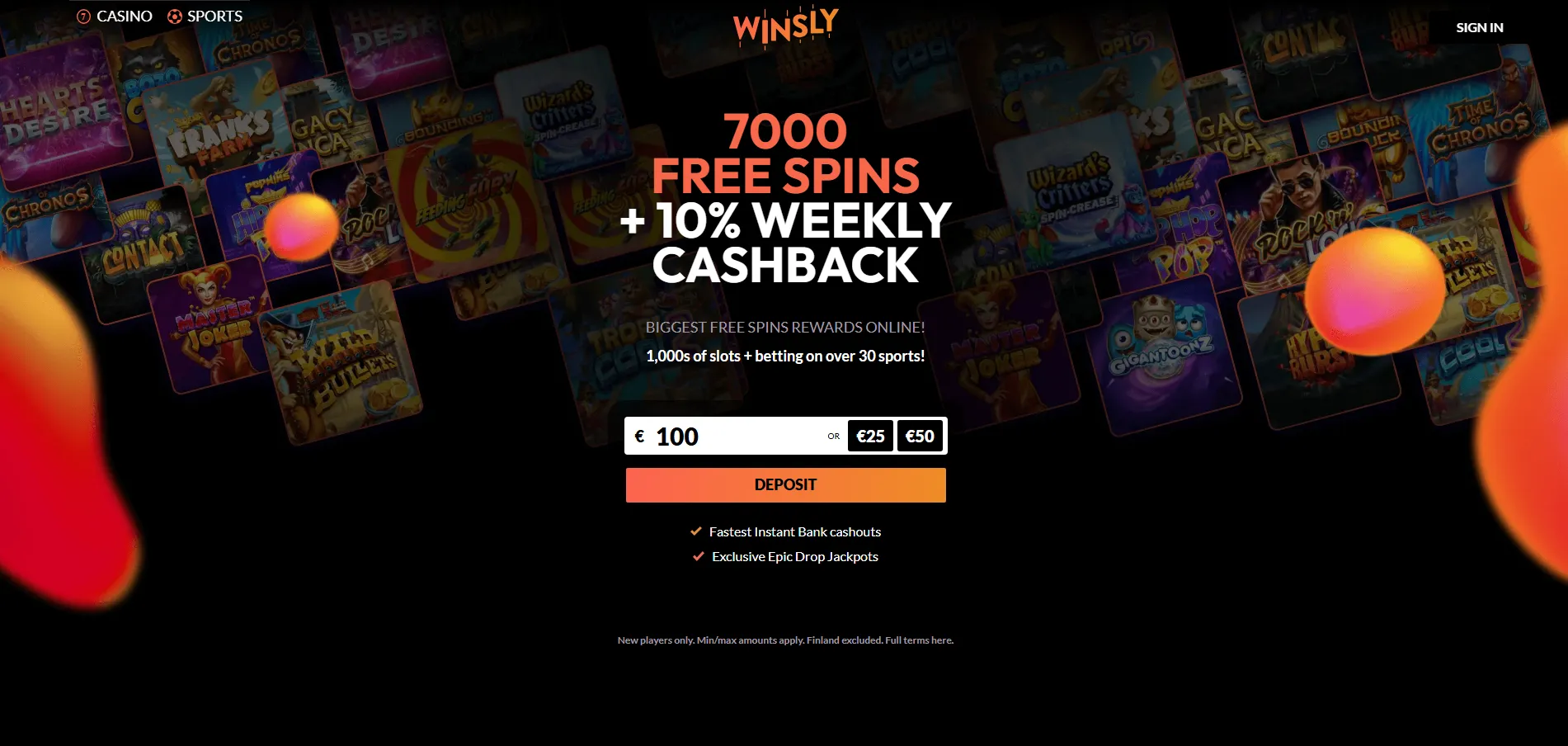The width and height of the screenshot is (1568, 746).
Task: Click SIGN IN
Action: coord(1480,27)
